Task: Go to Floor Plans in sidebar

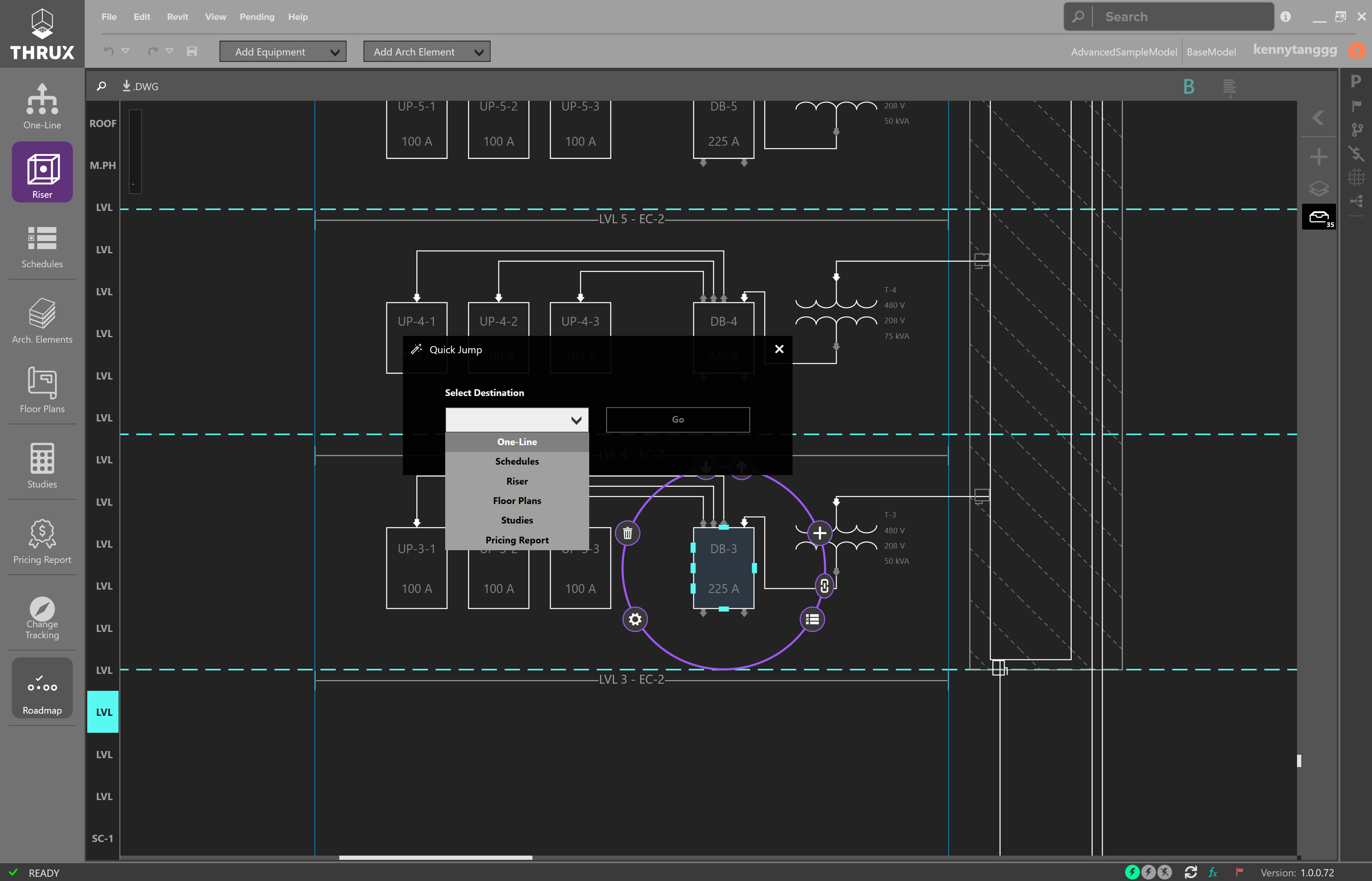Action: 42,390
